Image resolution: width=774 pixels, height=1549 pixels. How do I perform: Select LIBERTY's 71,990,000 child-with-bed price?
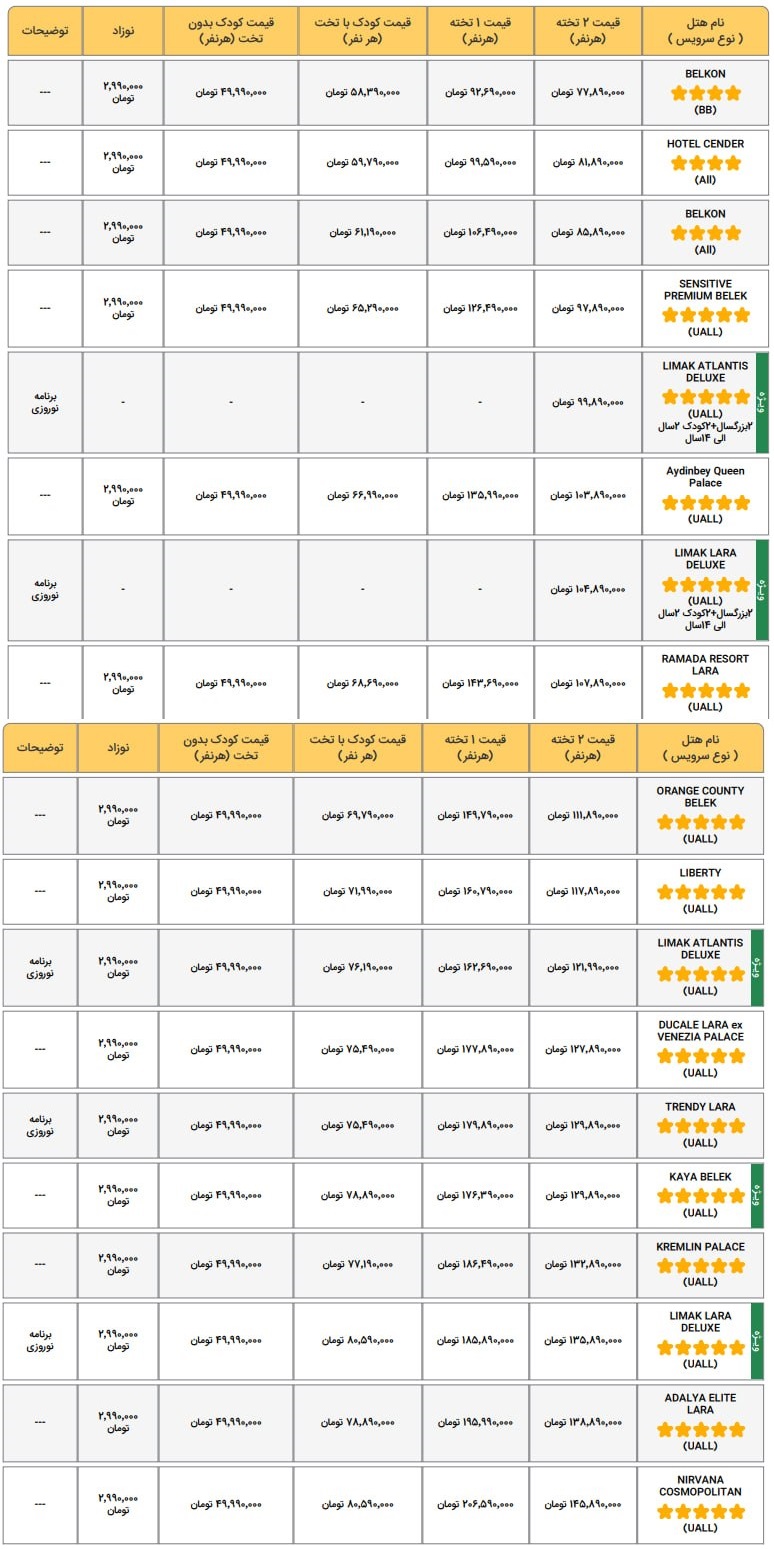click(x=357, y=891)
